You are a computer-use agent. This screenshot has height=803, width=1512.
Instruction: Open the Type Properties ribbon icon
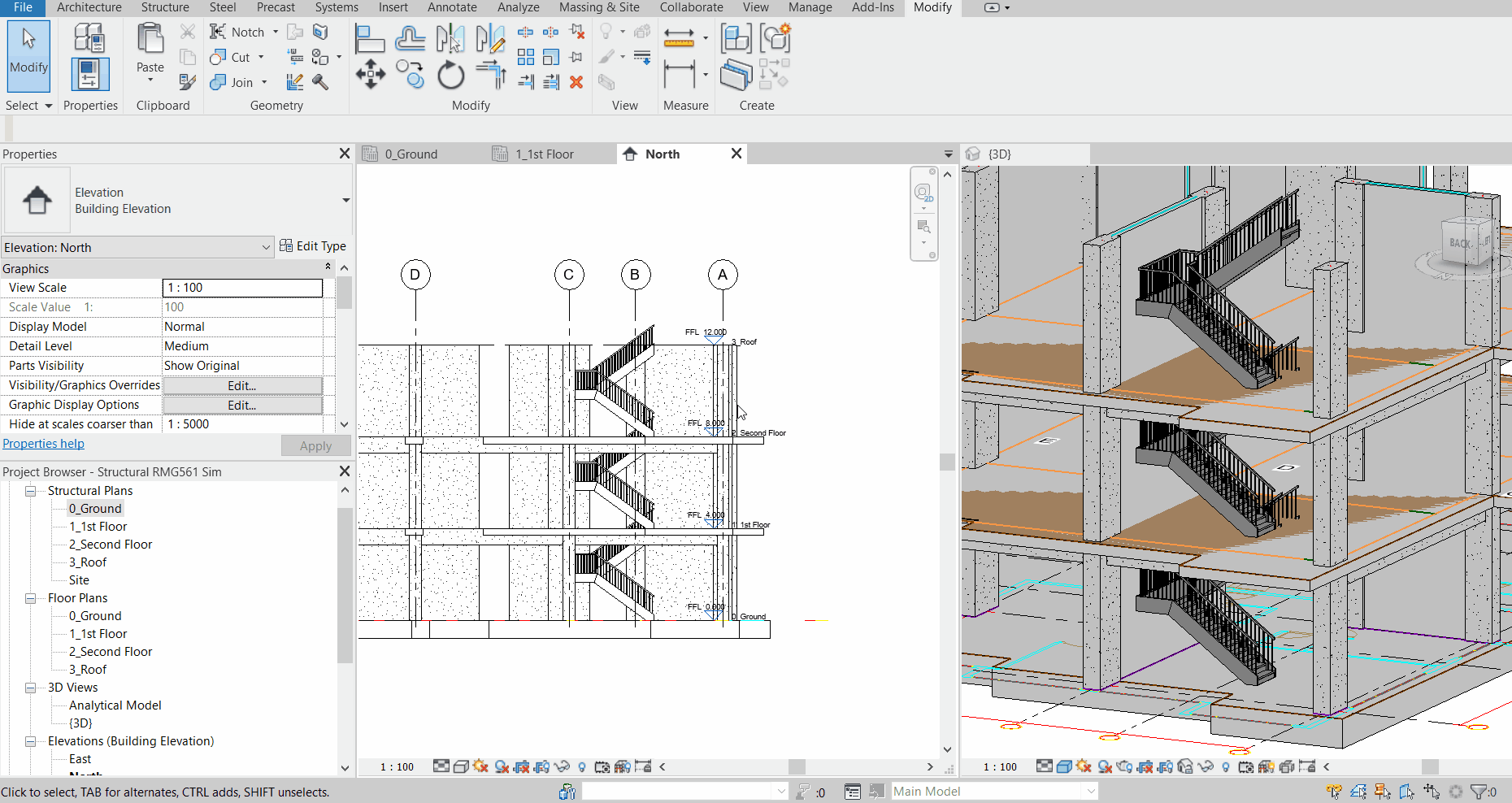tap(89, 37)
